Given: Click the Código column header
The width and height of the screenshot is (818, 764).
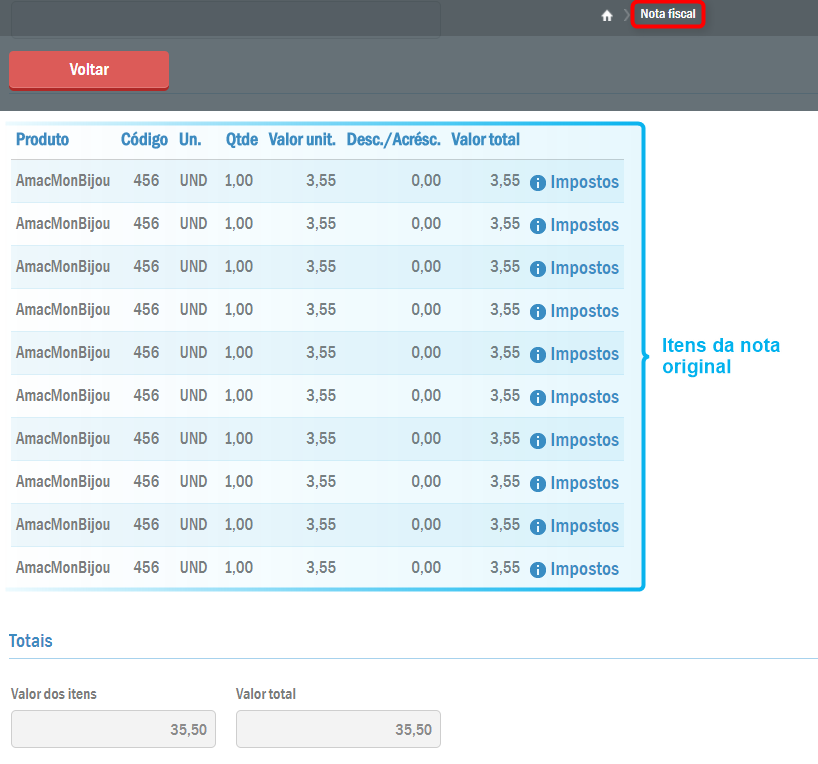Looking at the screenshot, I should [x=144, y=139].
